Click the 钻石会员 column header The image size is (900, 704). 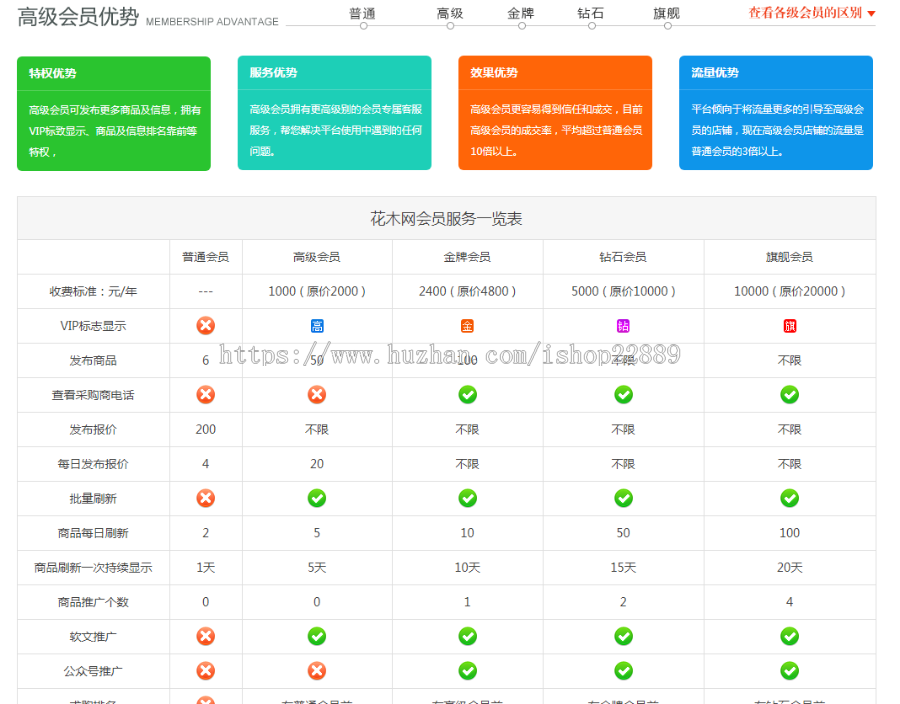coord(623,257)
